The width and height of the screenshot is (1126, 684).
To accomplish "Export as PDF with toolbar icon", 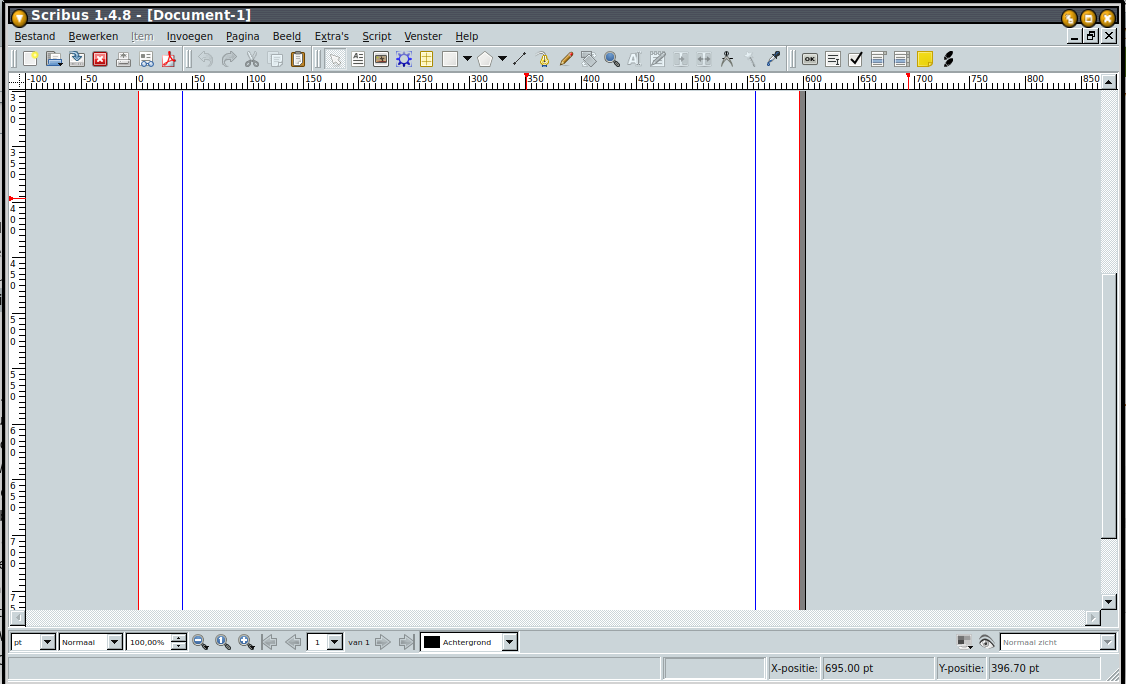I will click(x=169, y=59).
